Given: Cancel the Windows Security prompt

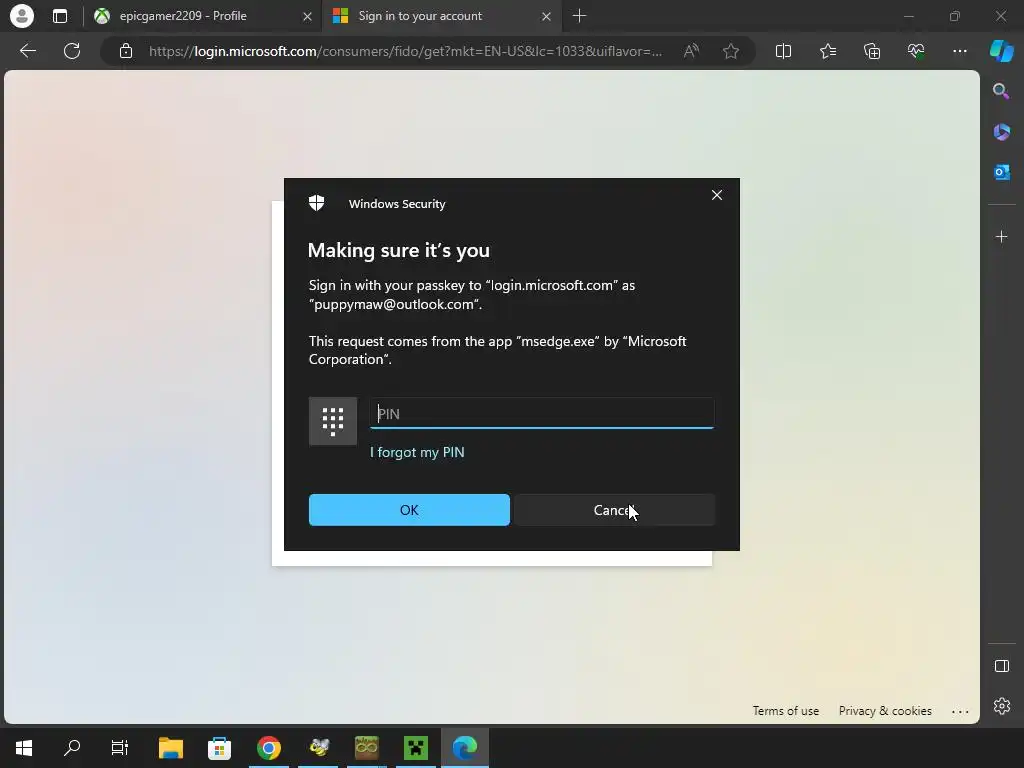Looking at the screenshot, I should [x=615, y=510].
